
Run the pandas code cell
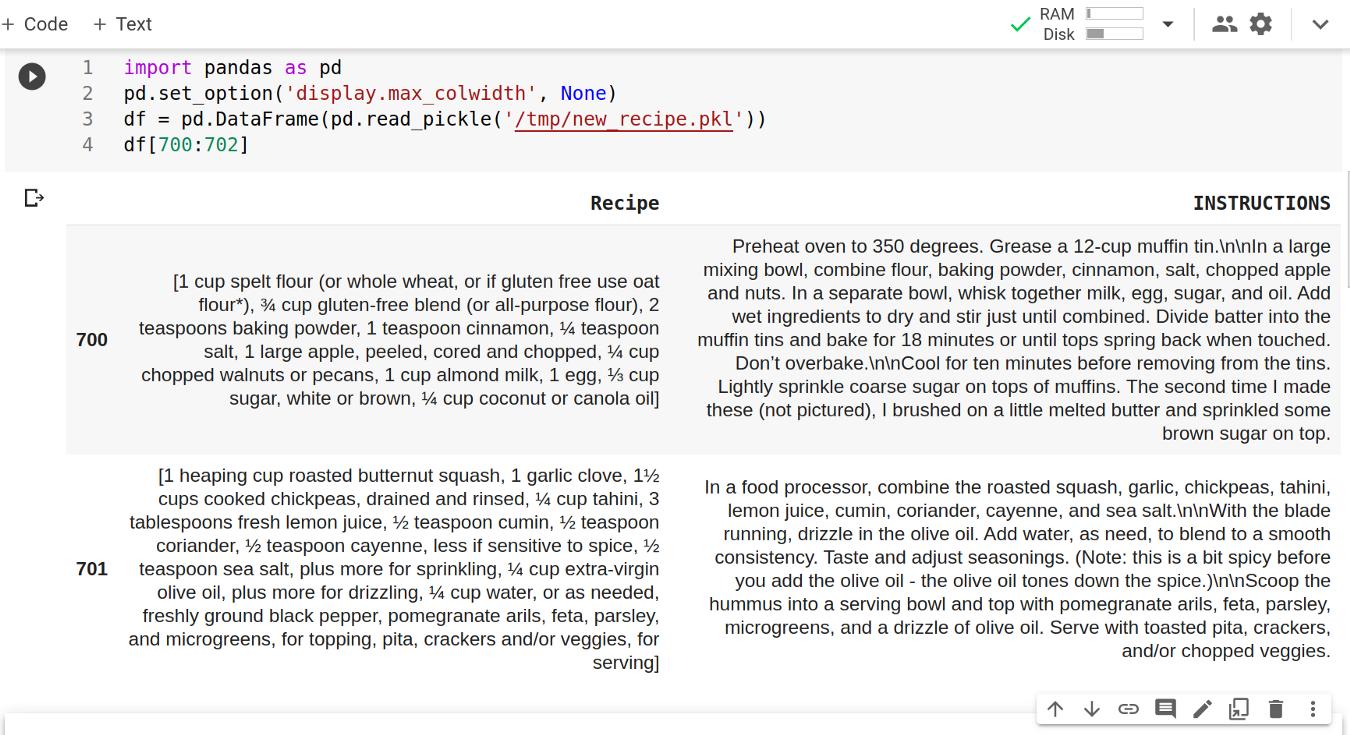32,76
